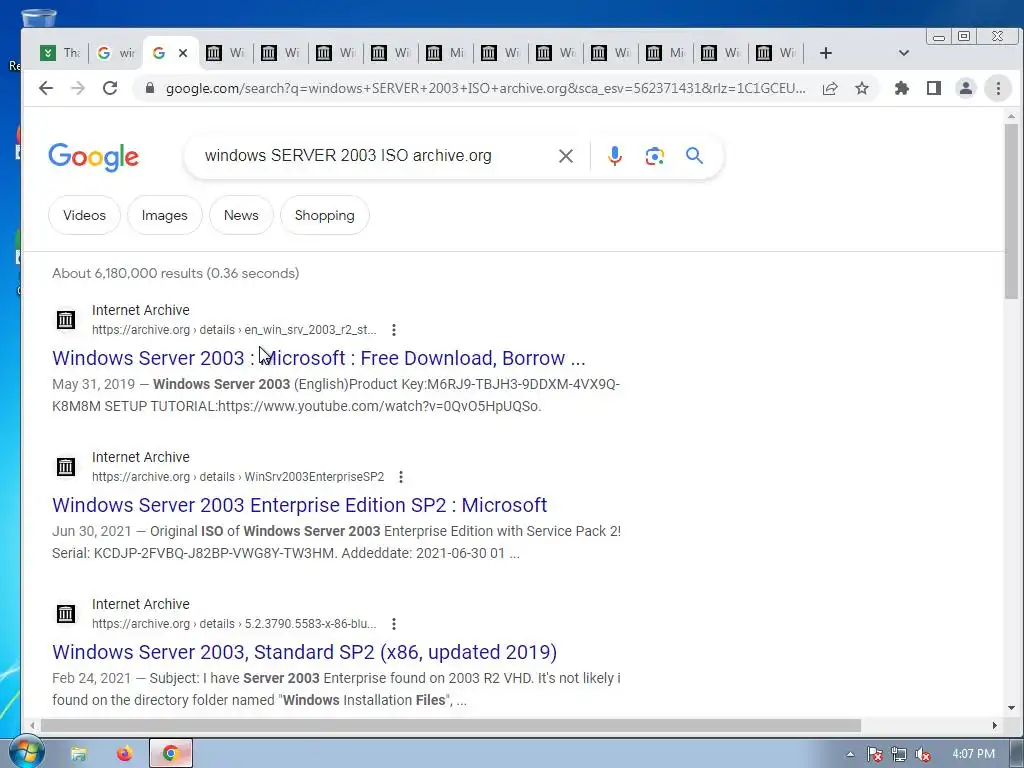The image size is (1024, 768).
Task: Click the Internet Archive favicon beside en_win_srv_2003 result
Action: tap(66, 320)
